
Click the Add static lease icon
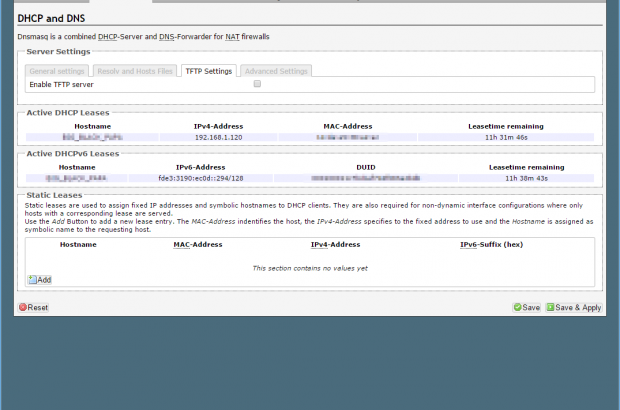coord(32,280)
